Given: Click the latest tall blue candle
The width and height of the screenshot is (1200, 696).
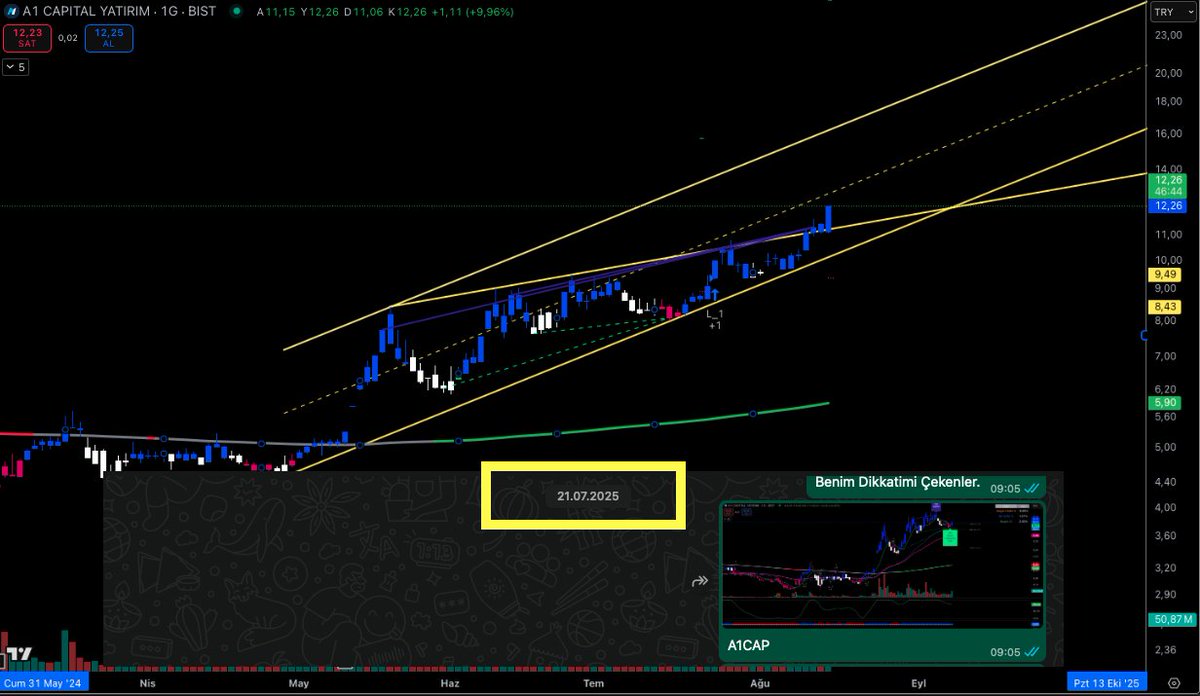Looking at the screenshot, I should pos(829,219).
